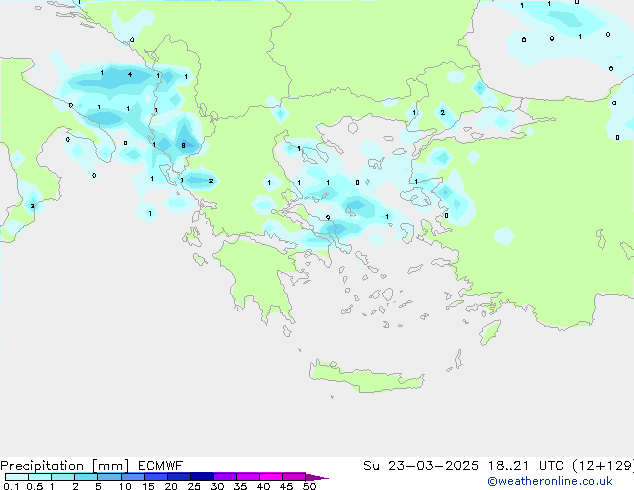Click the over-50 mm legend arrow tip
This screenshot has height=490, width=634.
point(317,477)
